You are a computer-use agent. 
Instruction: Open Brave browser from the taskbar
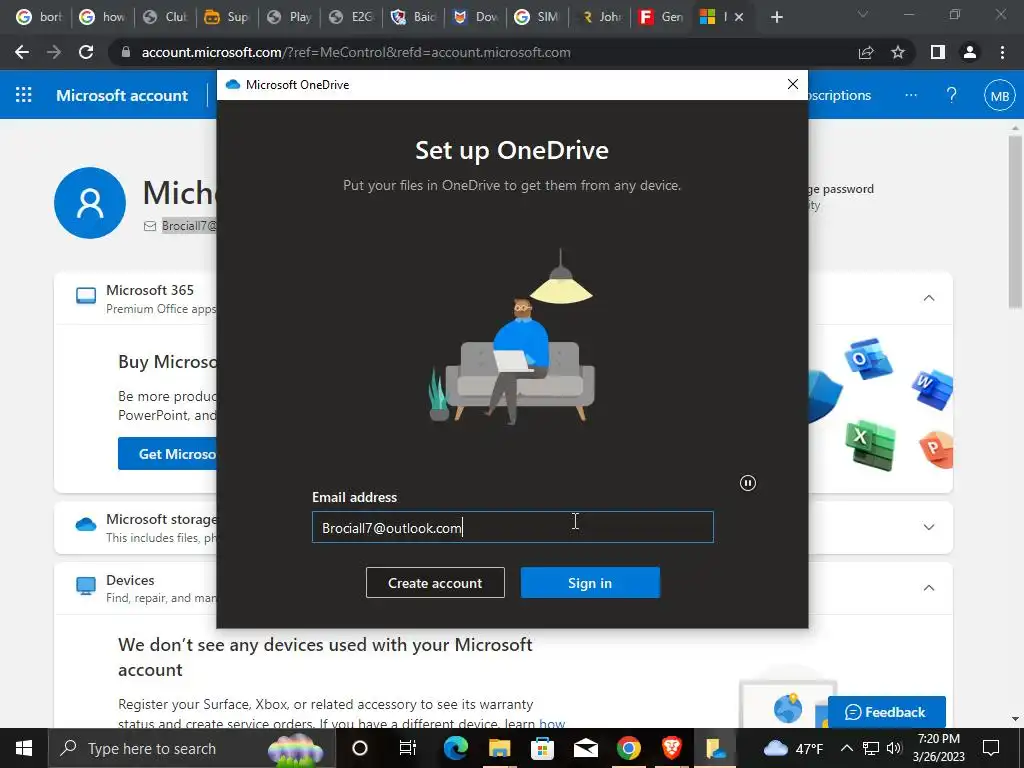coord(671,748)
